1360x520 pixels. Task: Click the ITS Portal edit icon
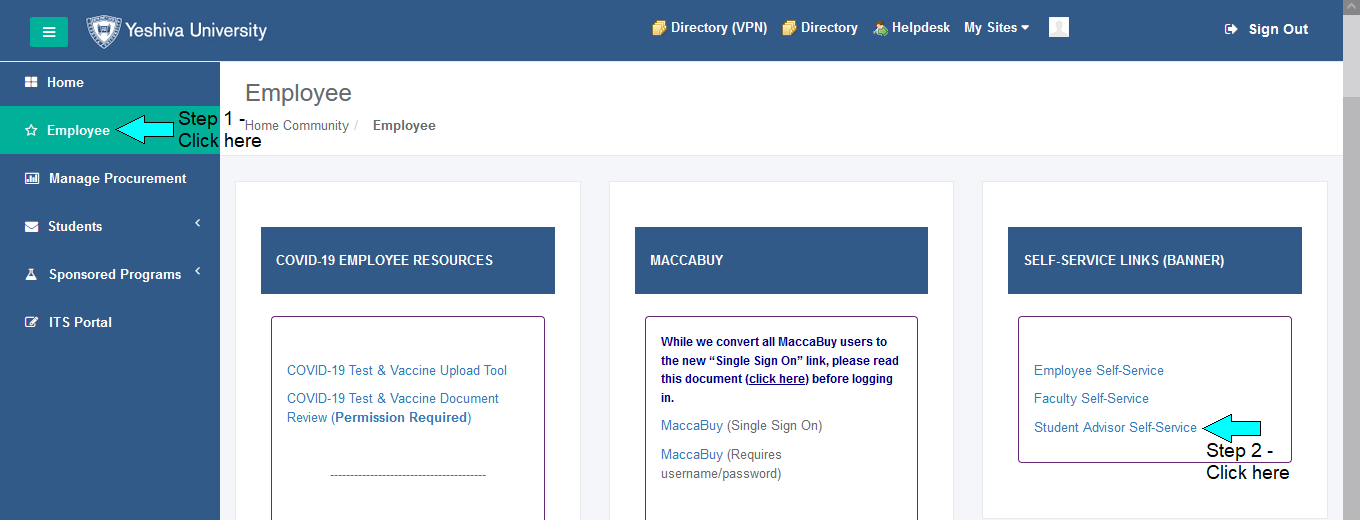click(x=31, y=322)
